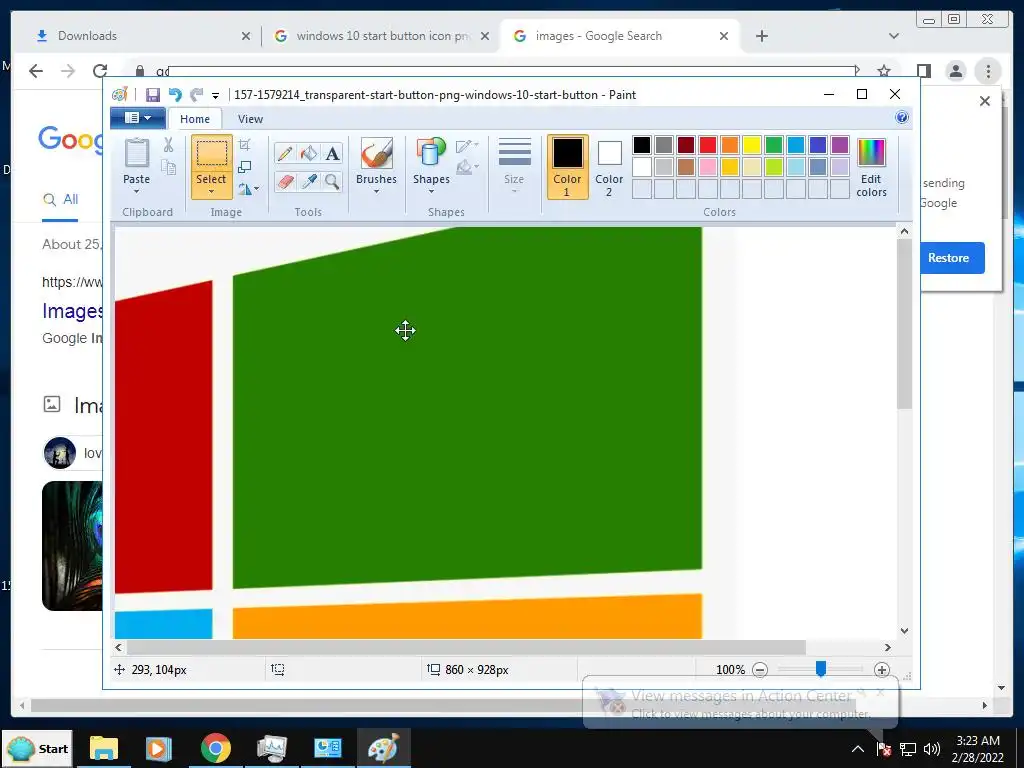This screenshot has height=768, width=1024.
Task: Pick the purple color swatch
Action: pyautogui.click(x=840, y=145)
